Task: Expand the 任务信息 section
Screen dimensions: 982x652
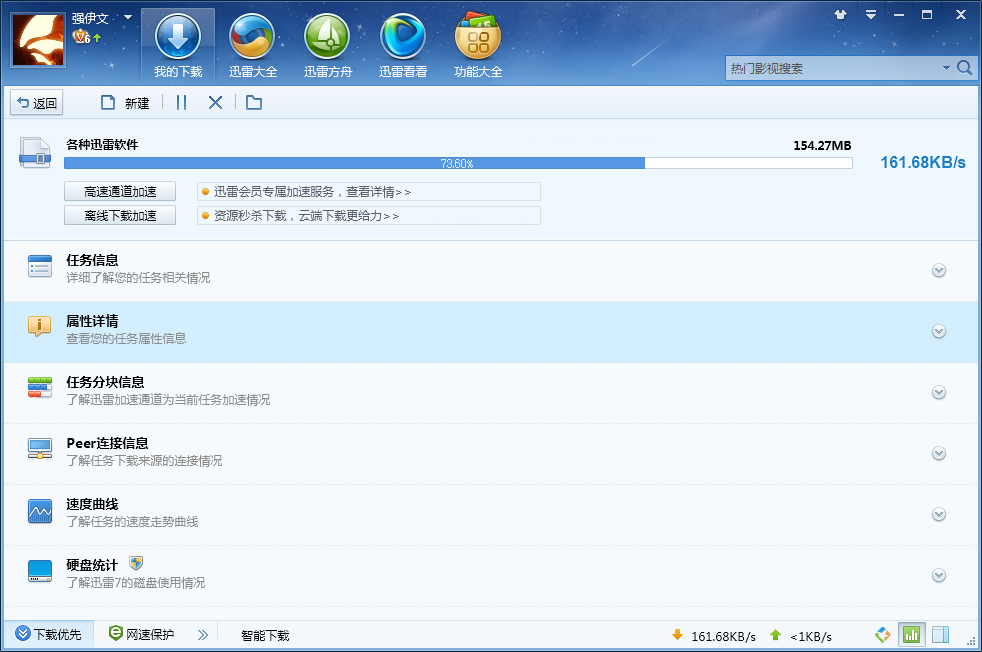Action: point(938,271)
